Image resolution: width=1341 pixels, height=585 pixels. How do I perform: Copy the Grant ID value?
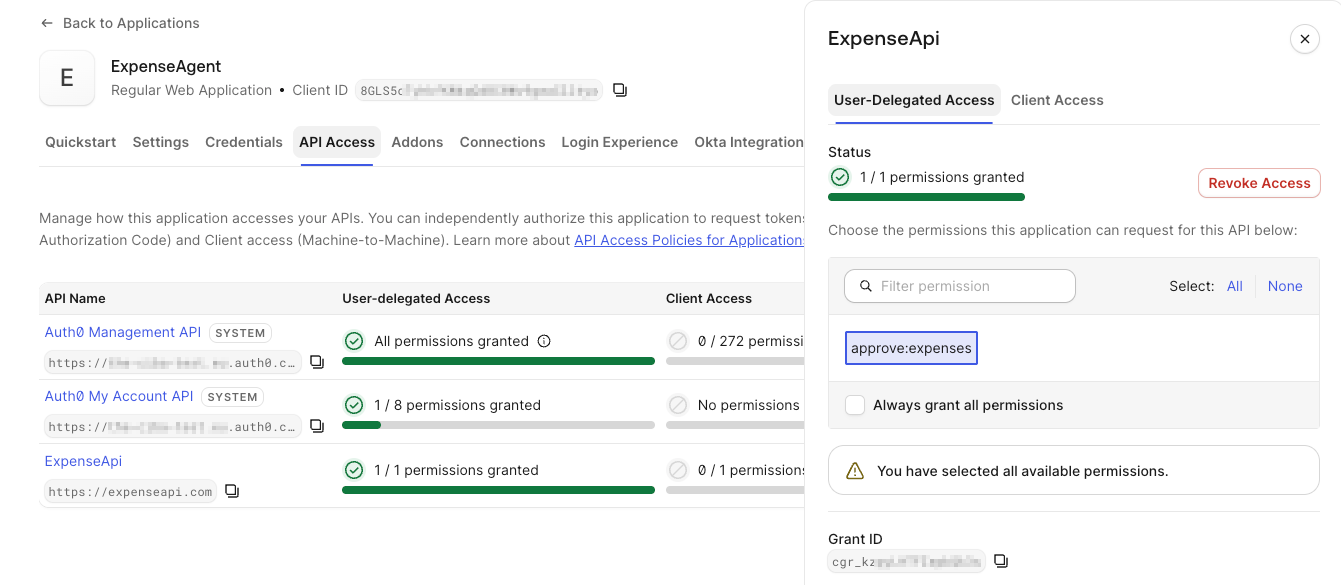point(1001,561)
